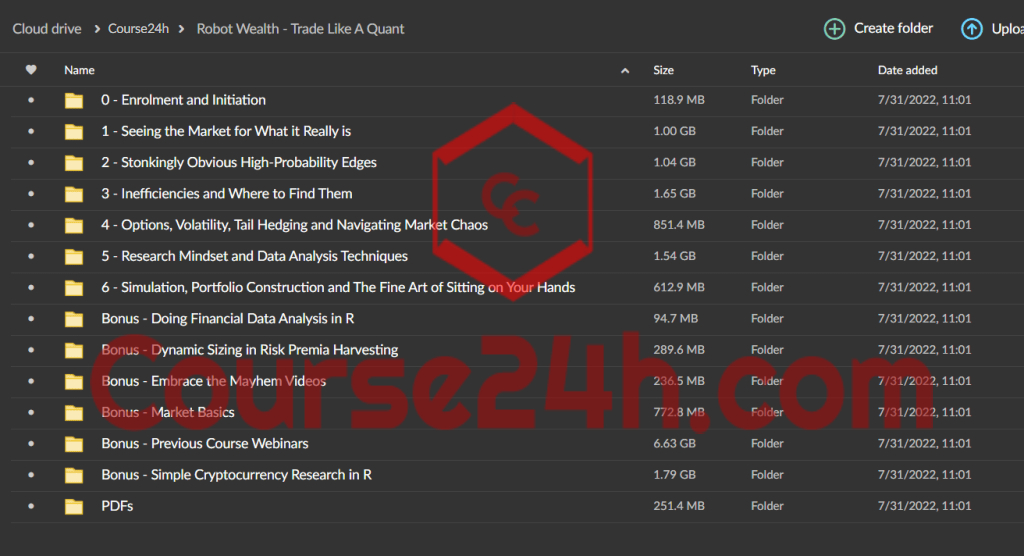
Task: Click the Create folder label
Action: point(893,28)
